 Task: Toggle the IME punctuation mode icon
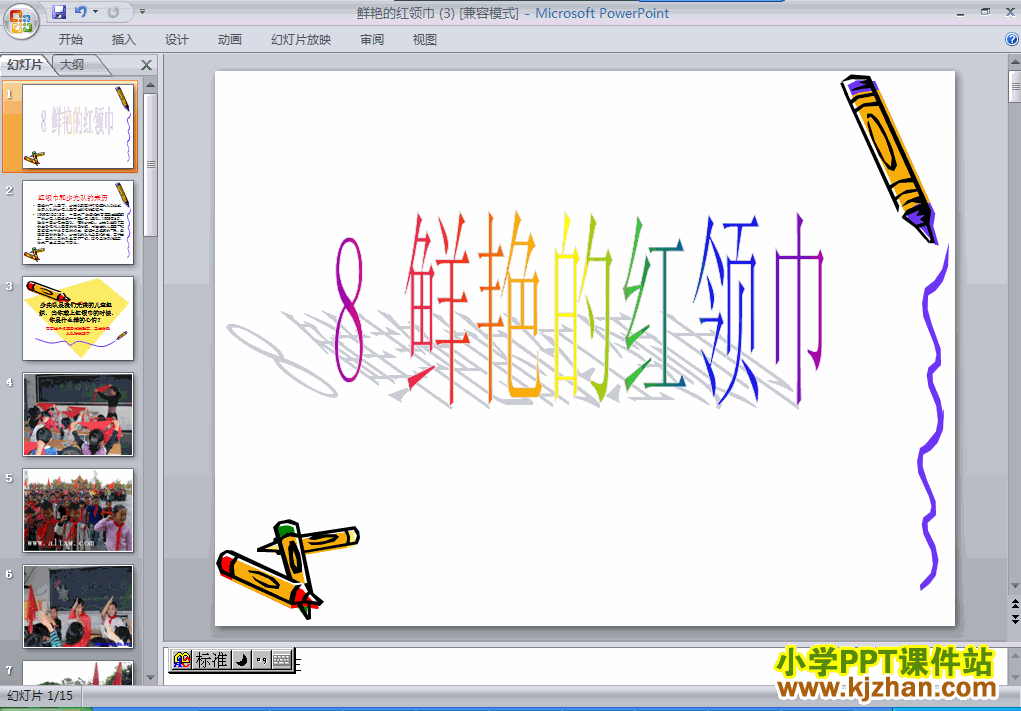pyautogui.click(x=262, y=660)
